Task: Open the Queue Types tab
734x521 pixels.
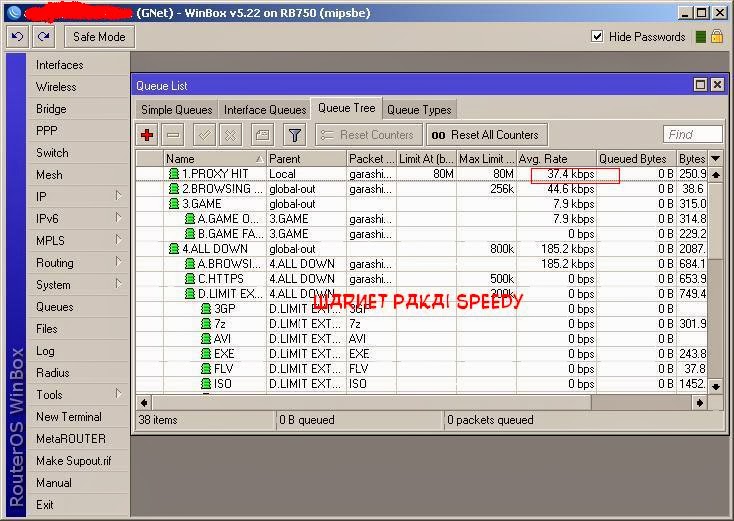Action: tap(419, 110)
